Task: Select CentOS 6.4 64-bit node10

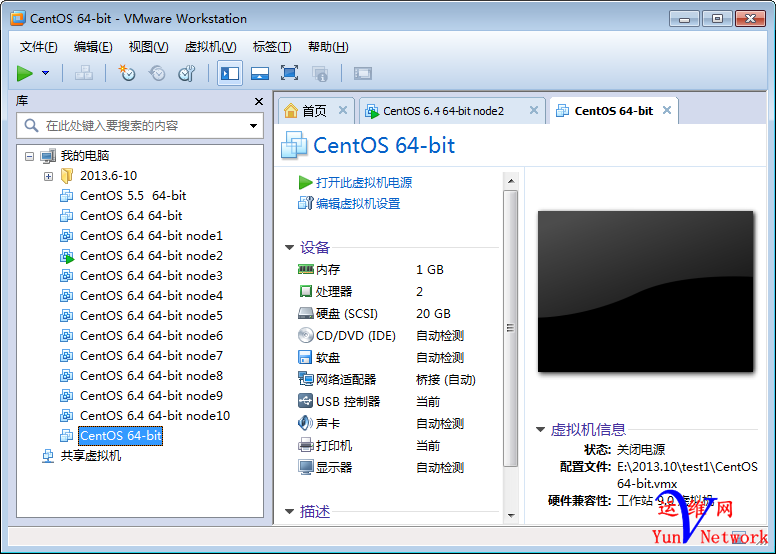Action: pyautogui.click(x=155, y=416)
